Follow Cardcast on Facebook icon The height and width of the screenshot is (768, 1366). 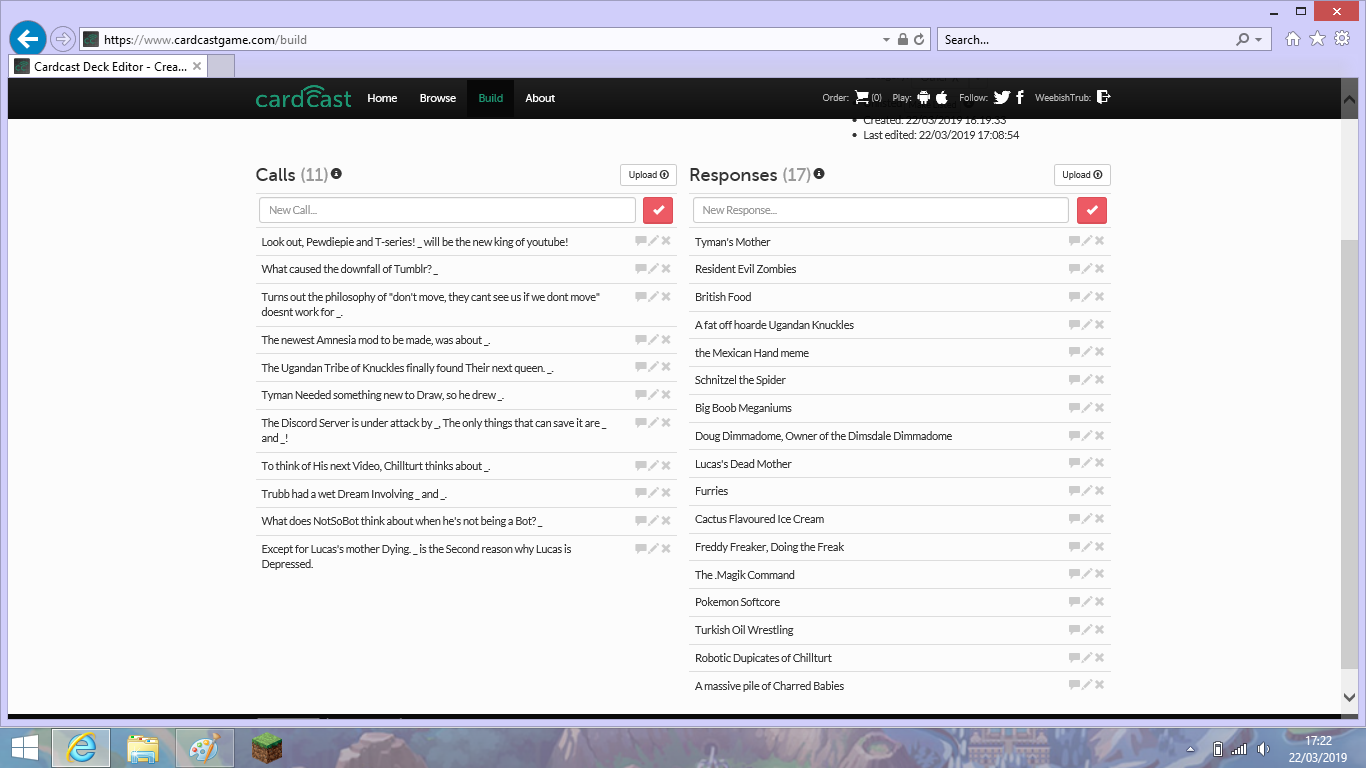1020,98
